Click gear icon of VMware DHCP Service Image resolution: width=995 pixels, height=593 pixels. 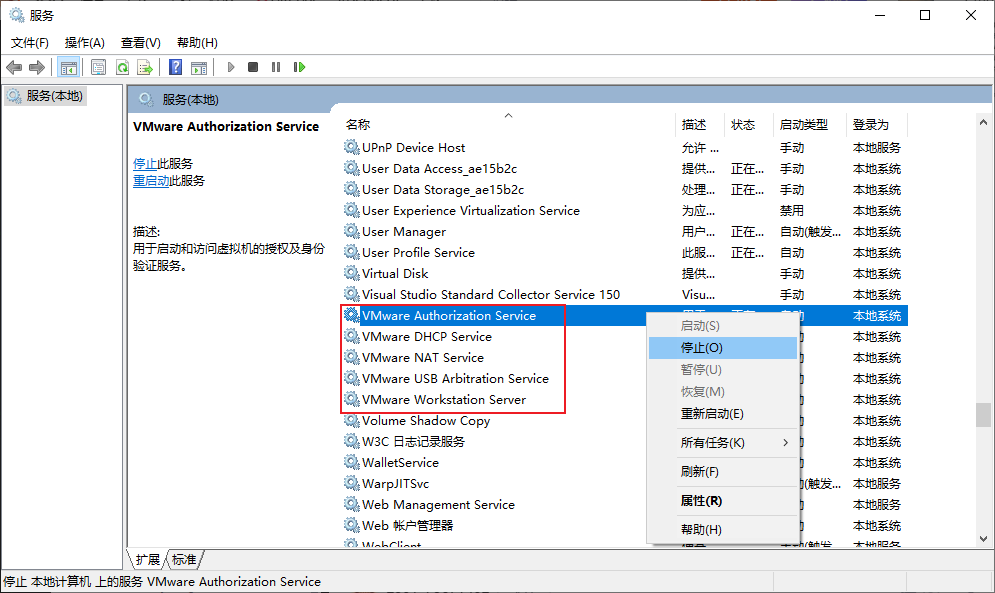[x=352, y=336]
